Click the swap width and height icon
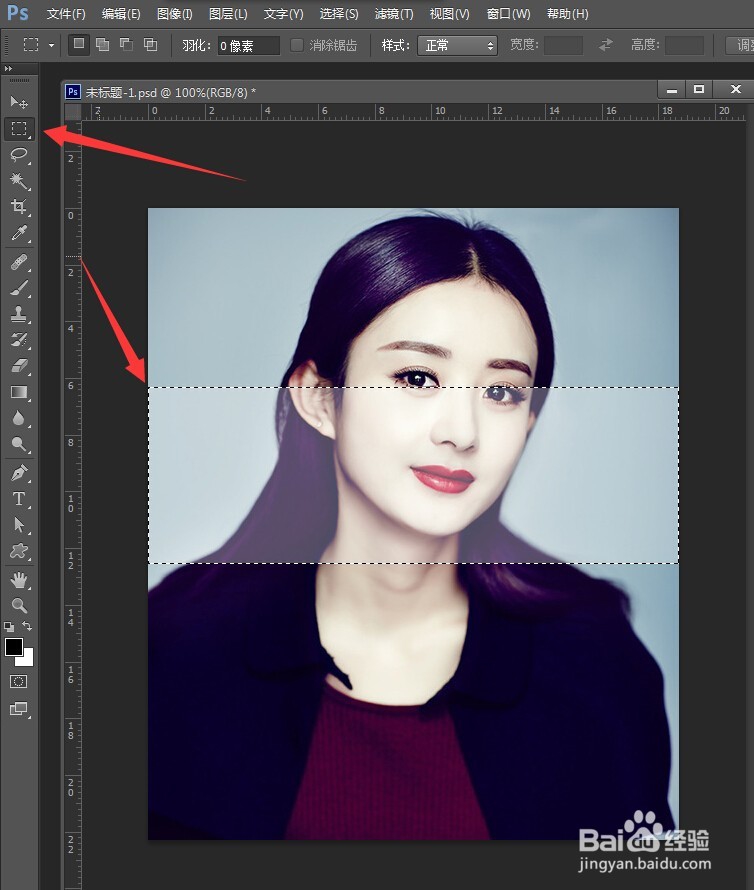 [x=606, y=45]
